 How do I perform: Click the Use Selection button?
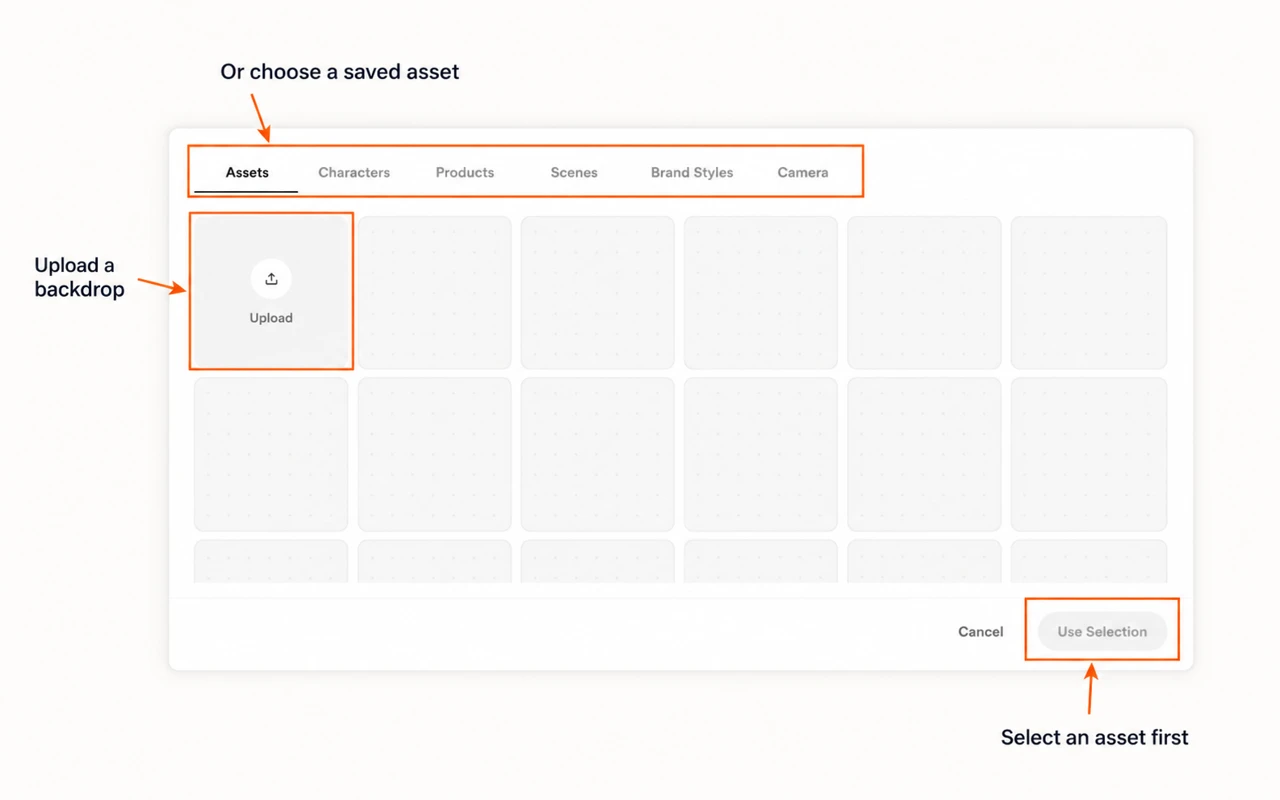point(1102,632)
